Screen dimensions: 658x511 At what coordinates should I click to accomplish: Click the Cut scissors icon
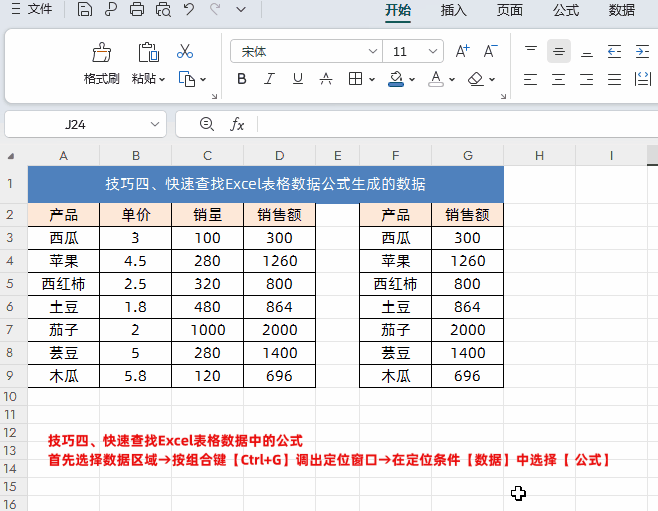click(x=185, y=51)
